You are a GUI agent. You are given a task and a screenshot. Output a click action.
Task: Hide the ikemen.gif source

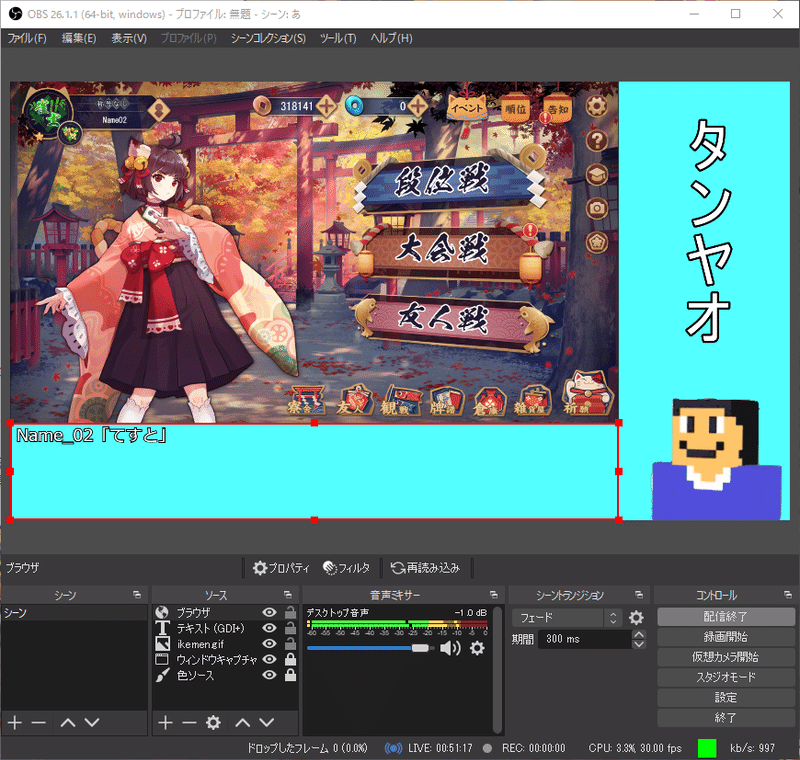pos(269,644)
